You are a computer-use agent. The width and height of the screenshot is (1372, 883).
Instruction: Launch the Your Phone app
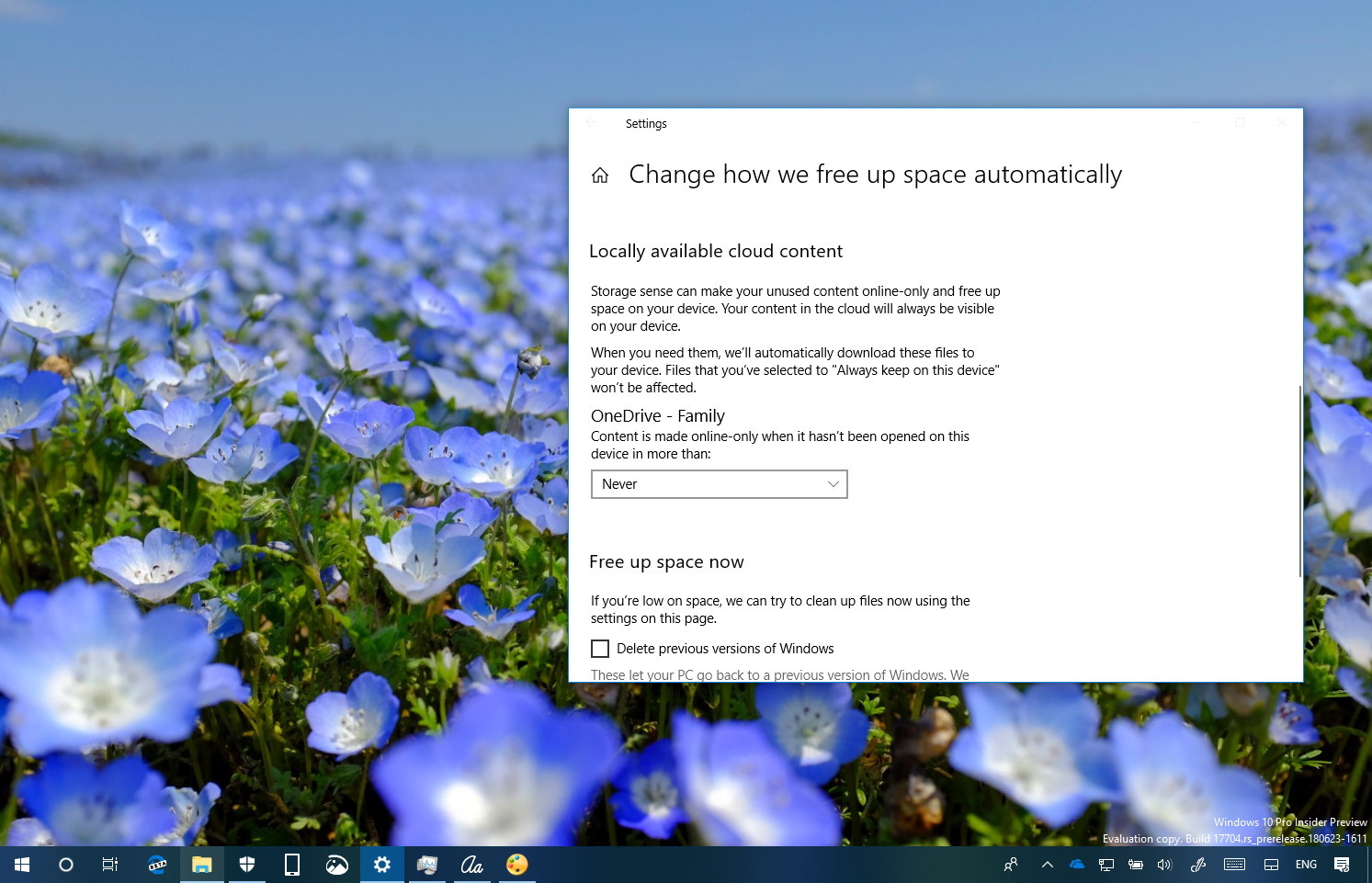[x=291, y=864]
